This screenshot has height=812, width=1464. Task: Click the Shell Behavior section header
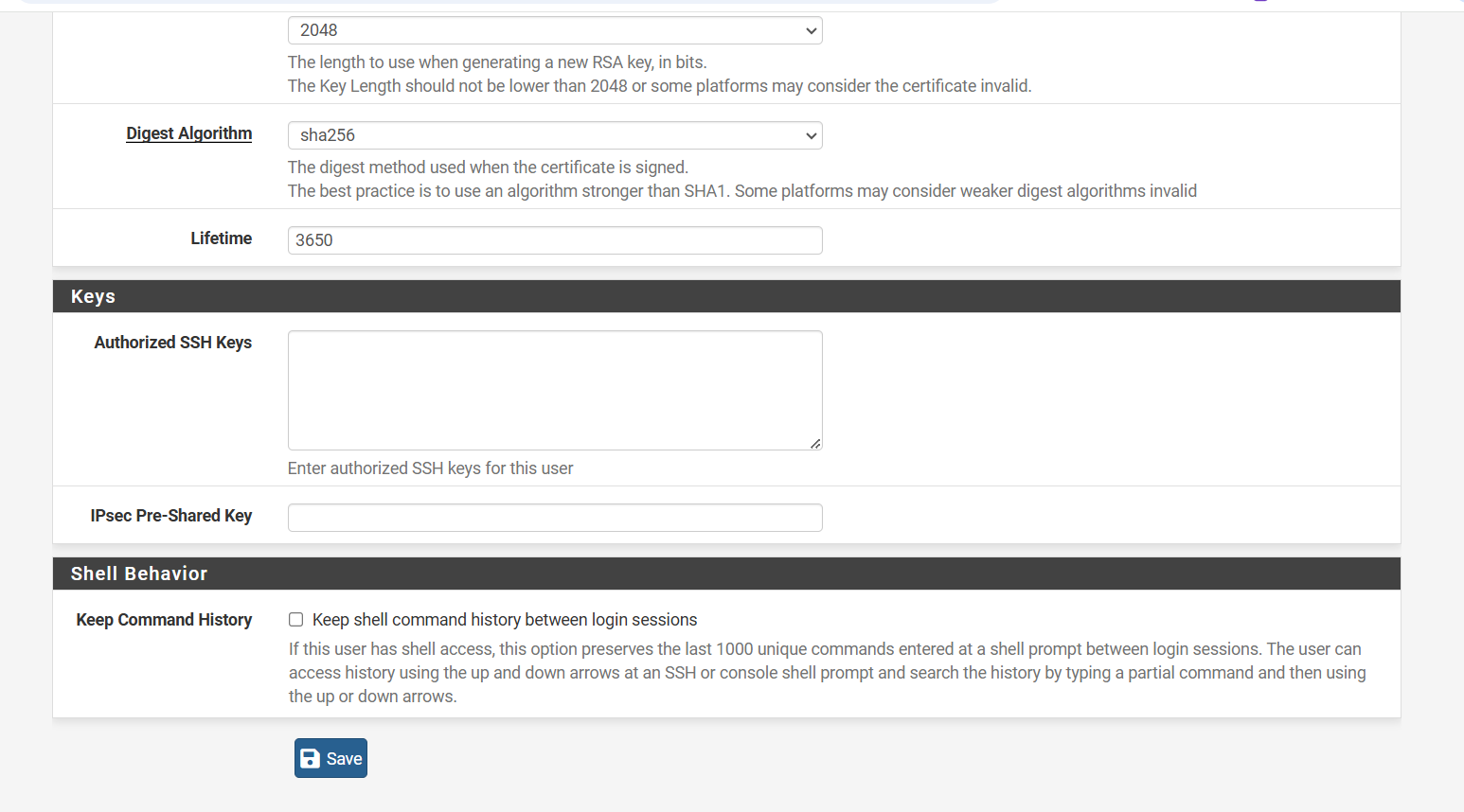138,574
